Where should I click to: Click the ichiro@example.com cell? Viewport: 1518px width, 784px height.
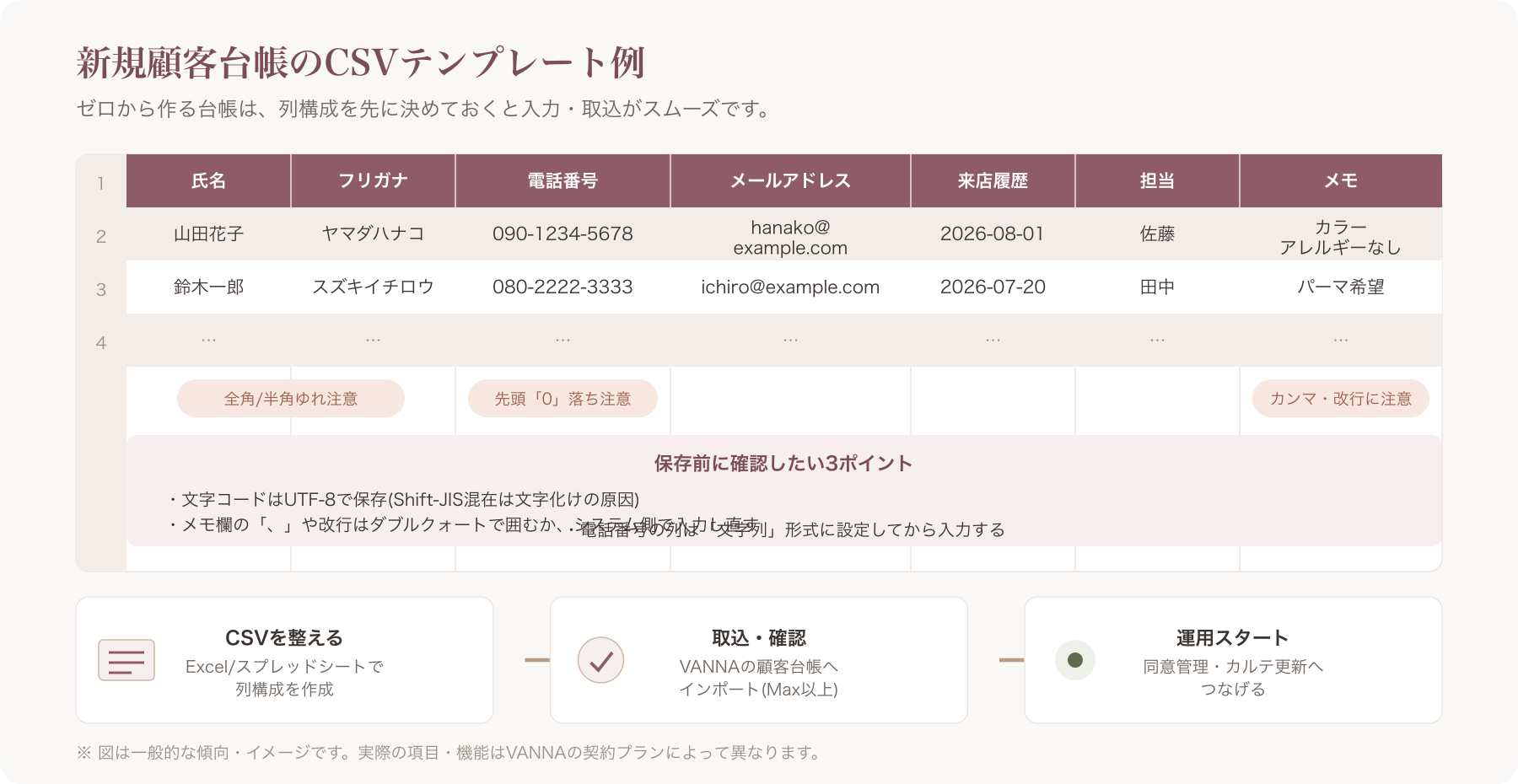[x=790, y=287]
